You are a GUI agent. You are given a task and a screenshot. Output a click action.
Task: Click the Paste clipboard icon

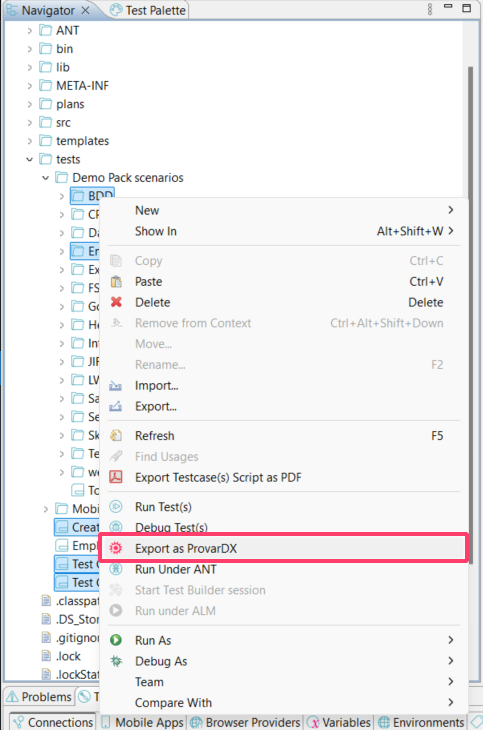tap(116, 282)
